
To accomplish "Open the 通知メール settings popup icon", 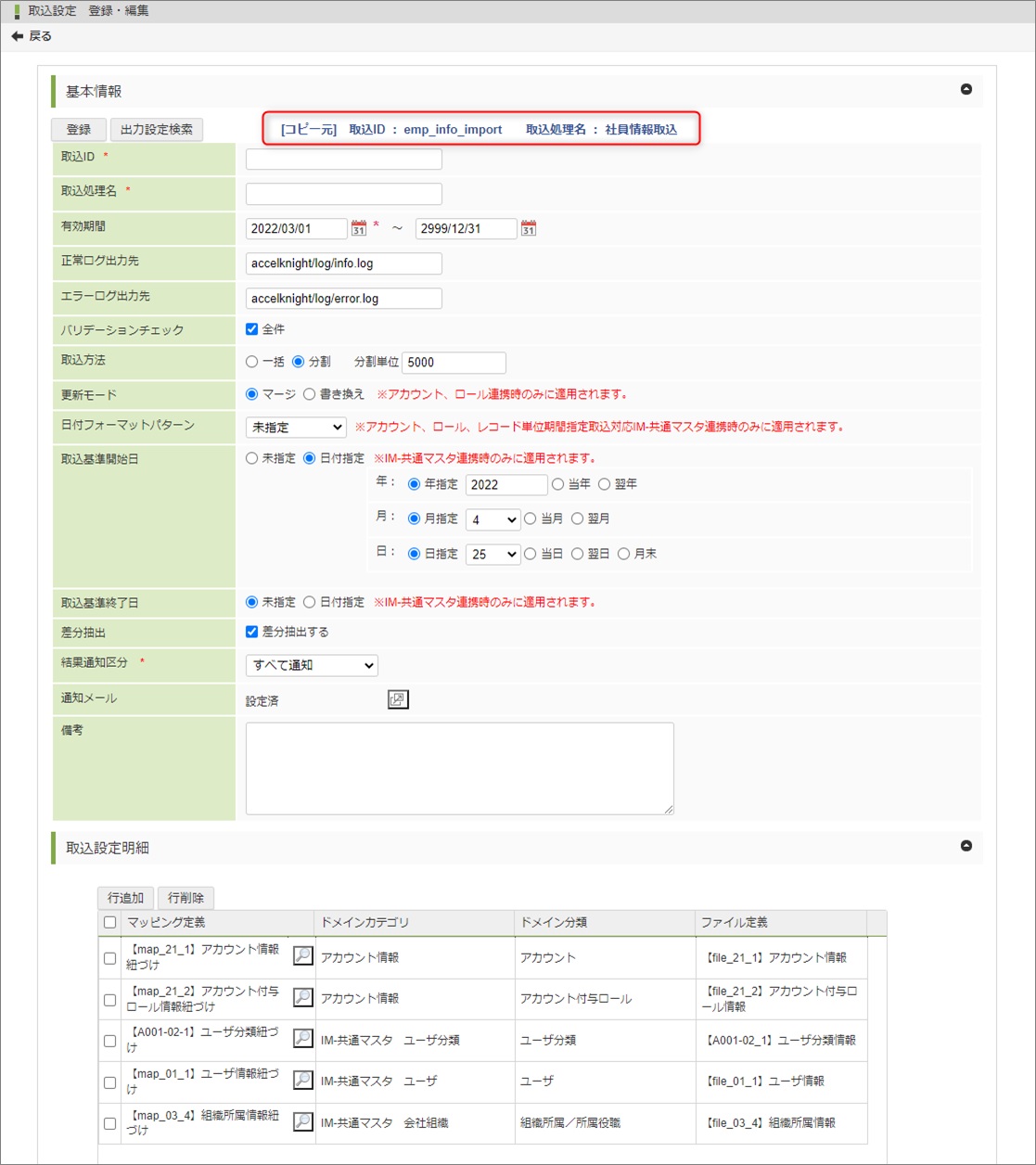I will tap(398, 700).
